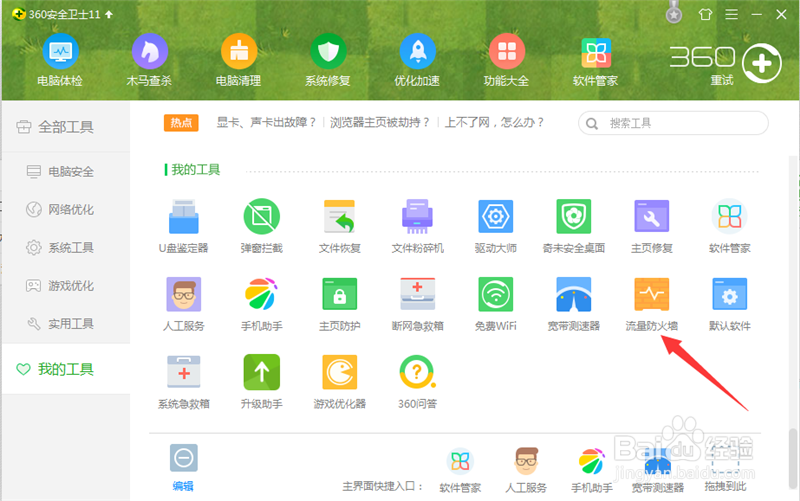Click upgrade arrow next to 360安全卫士11
Screen dimensions: 800x501
[x=109, y=14]
